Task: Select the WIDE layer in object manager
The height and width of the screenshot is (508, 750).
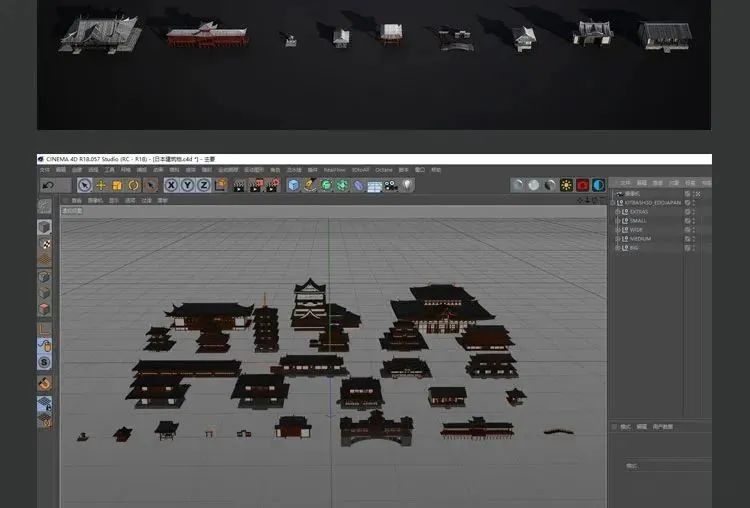Action: click(636, 230)
